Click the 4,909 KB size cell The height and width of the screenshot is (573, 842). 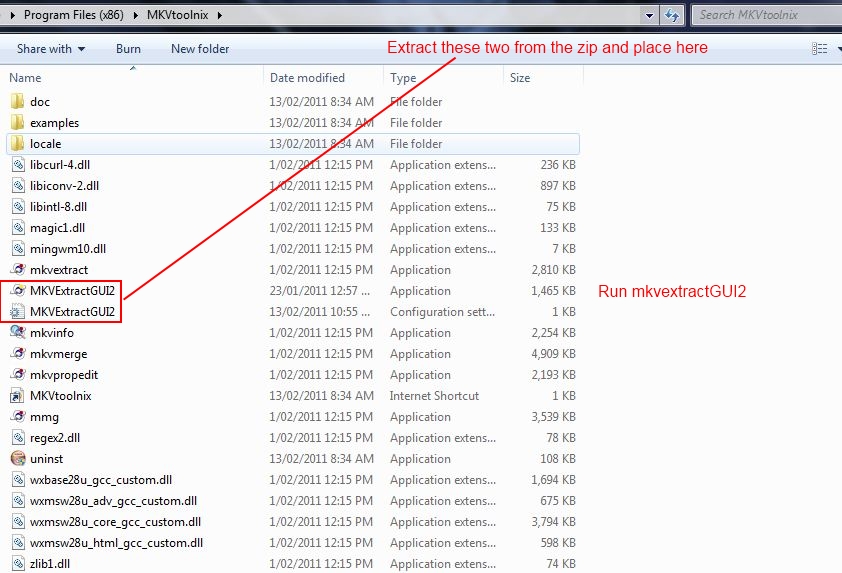553,354
